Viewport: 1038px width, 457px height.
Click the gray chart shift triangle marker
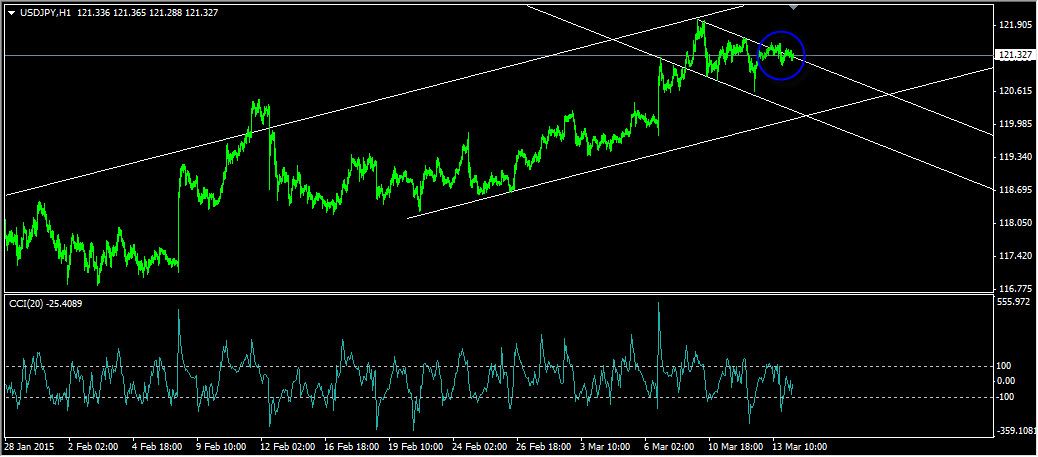(x=794, y=7)
